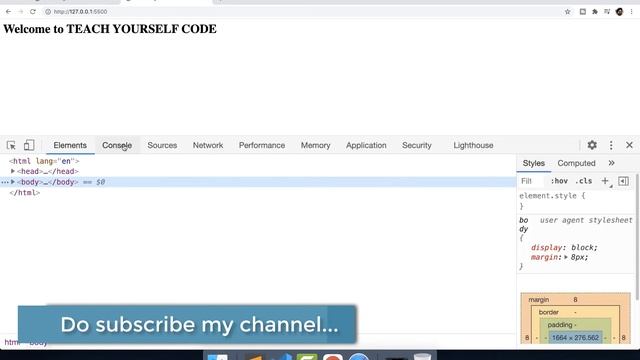Select the inspect element picker icon
The height and width of the screenshot is (360, 640).
[x=11, y=145]
